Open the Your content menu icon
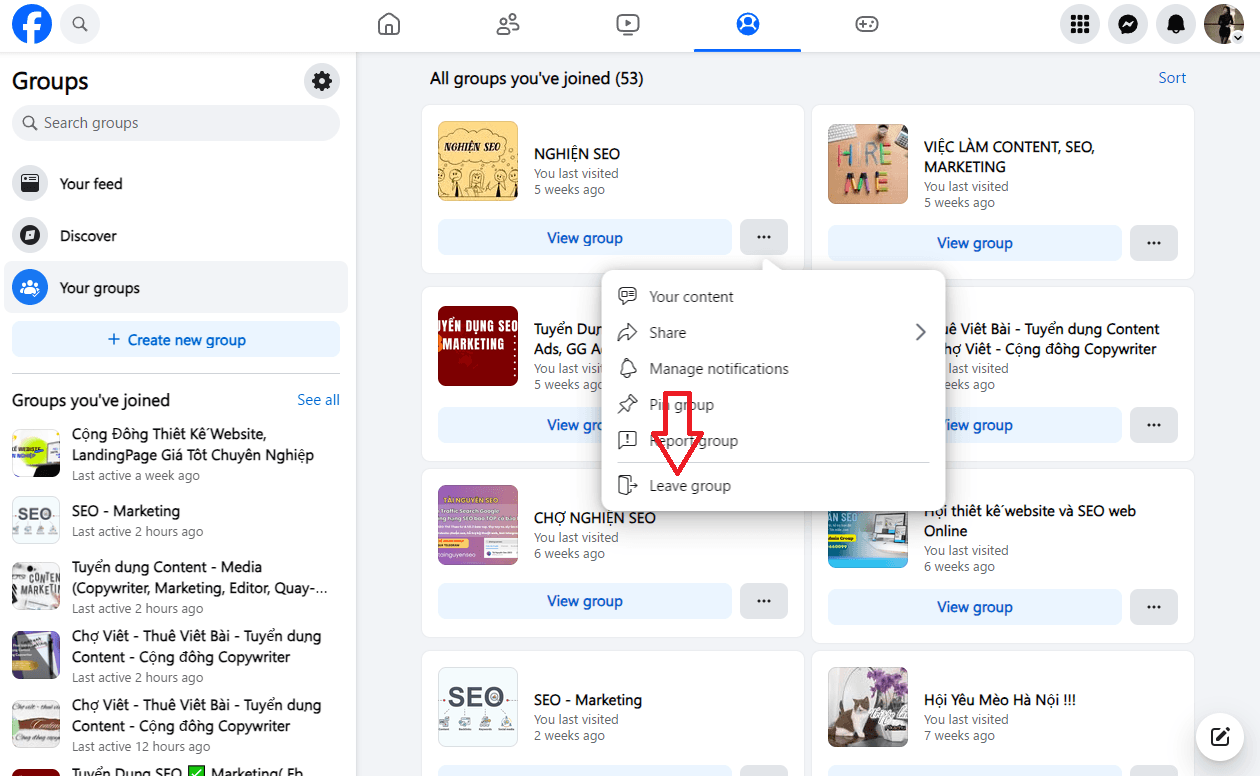The height and width of the screenshot is (776, 1260). click(628, 296)
